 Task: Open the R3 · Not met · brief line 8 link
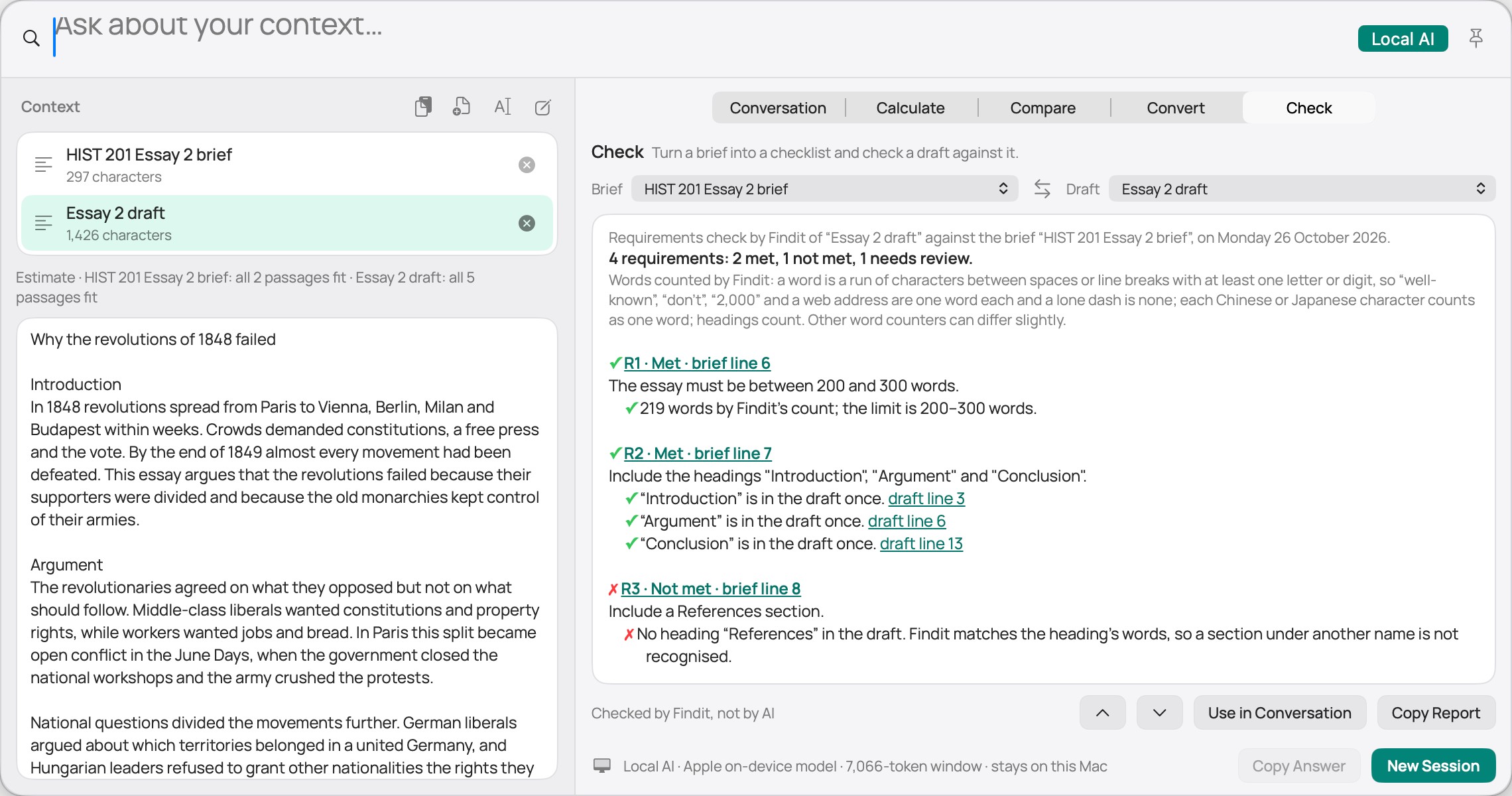click(x=711, y=588)
